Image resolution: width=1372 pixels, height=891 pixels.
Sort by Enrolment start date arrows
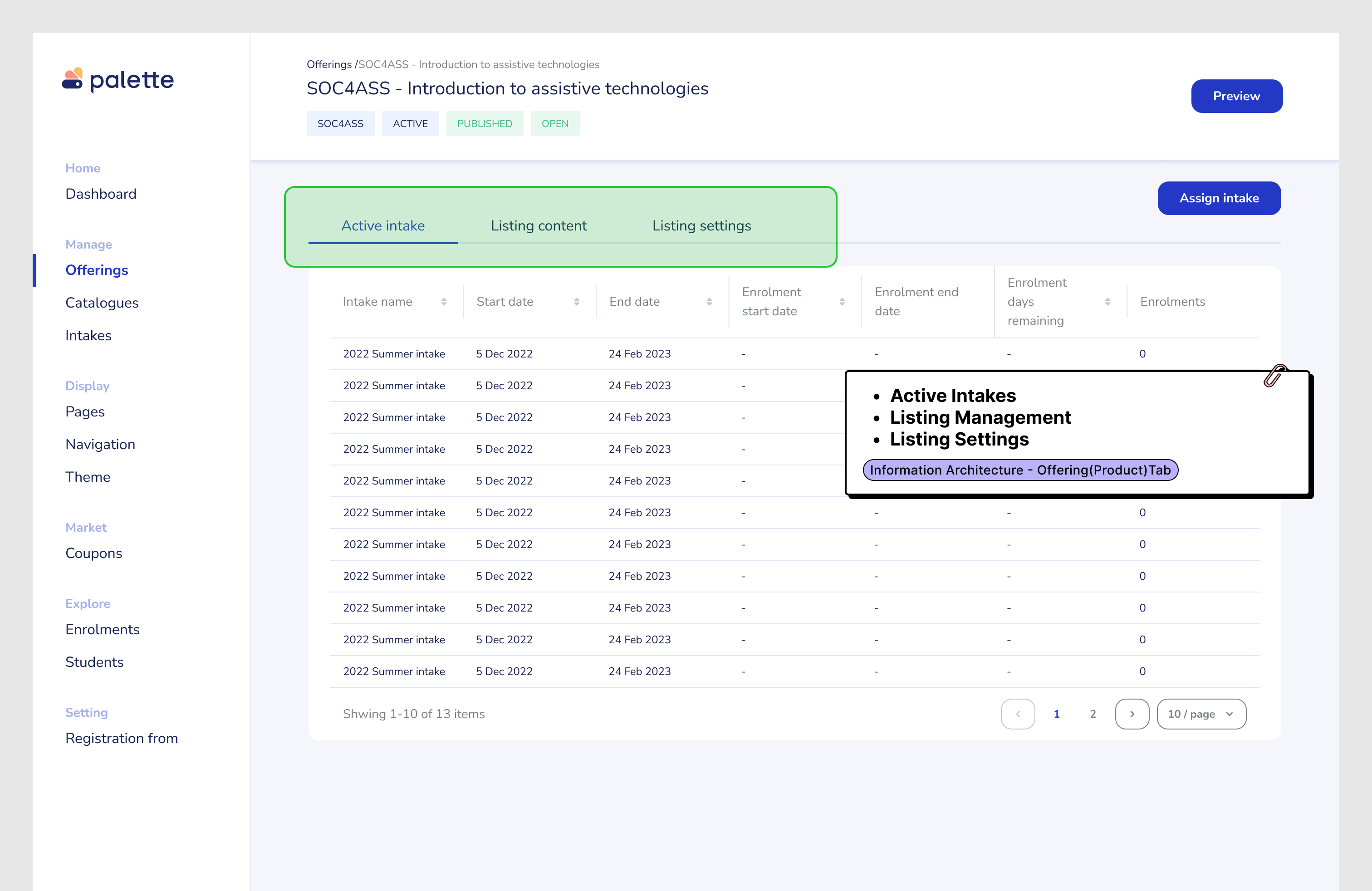click(x=842, y=302)
